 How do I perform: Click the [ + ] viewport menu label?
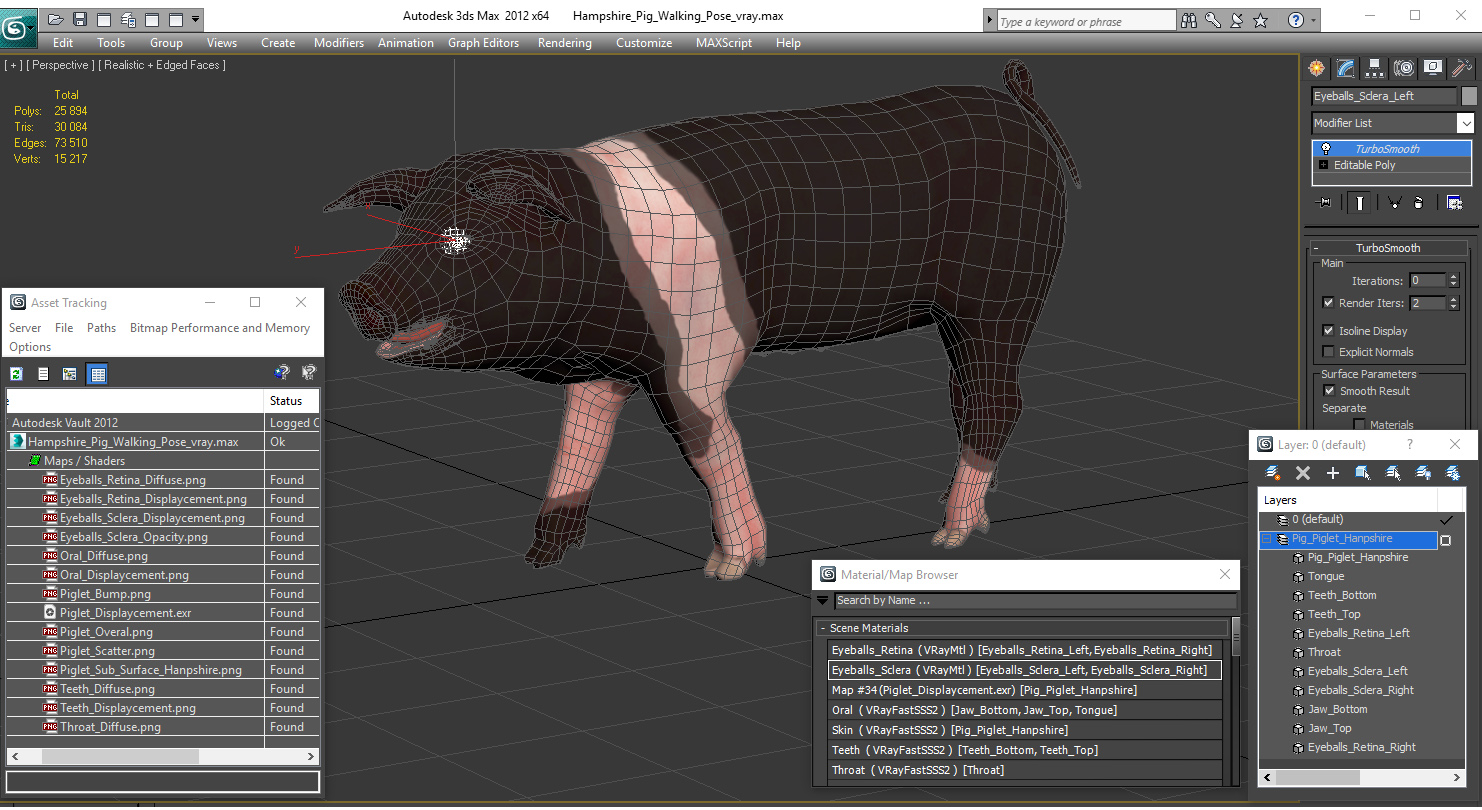click(13, 65)
